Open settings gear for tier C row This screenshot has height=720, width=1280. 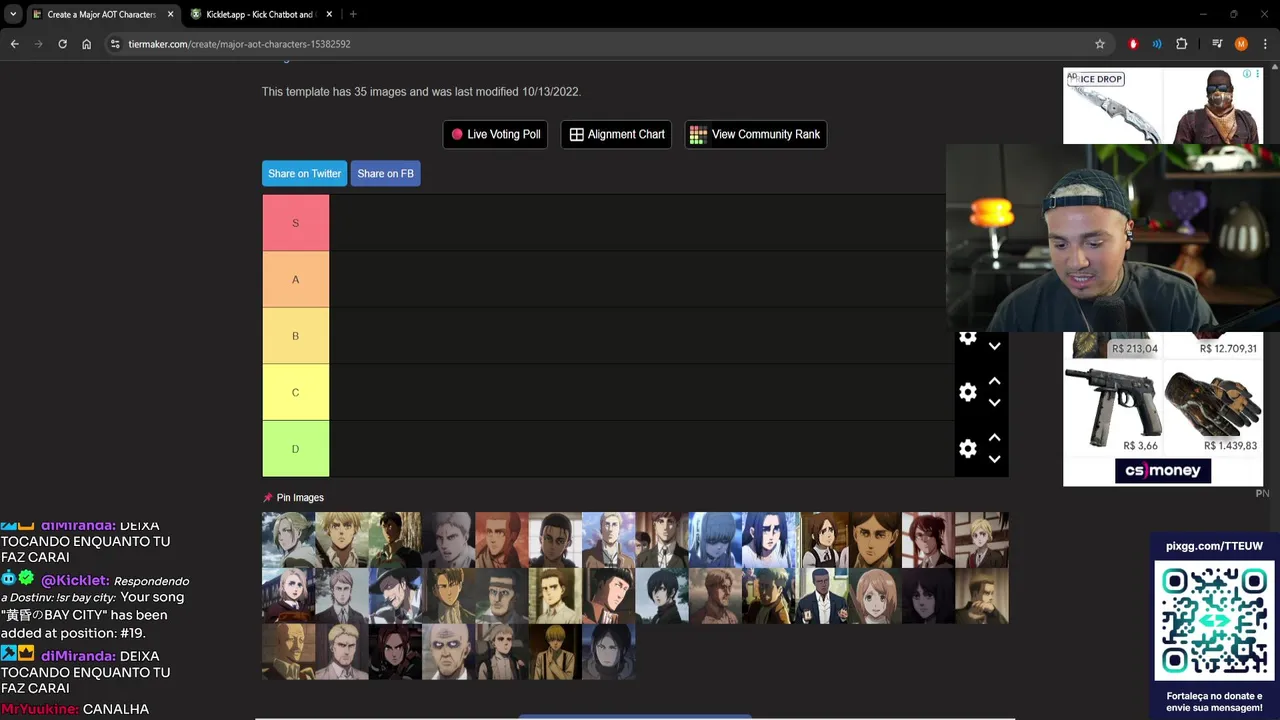[968, 392]
